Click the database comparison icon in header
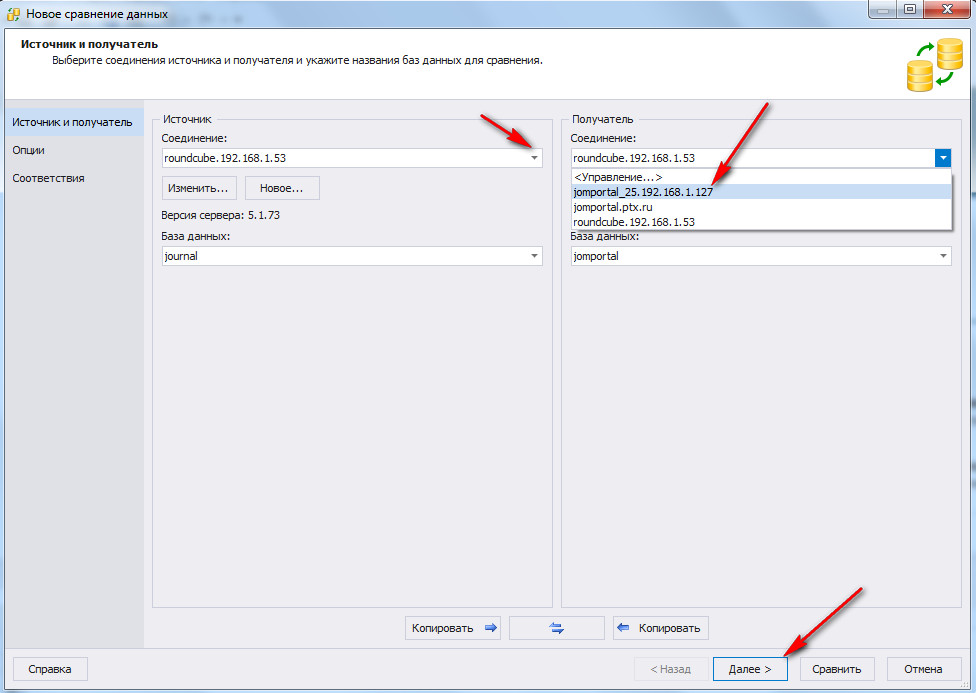This screenshot has height=693, width=976. pos(932,65)
